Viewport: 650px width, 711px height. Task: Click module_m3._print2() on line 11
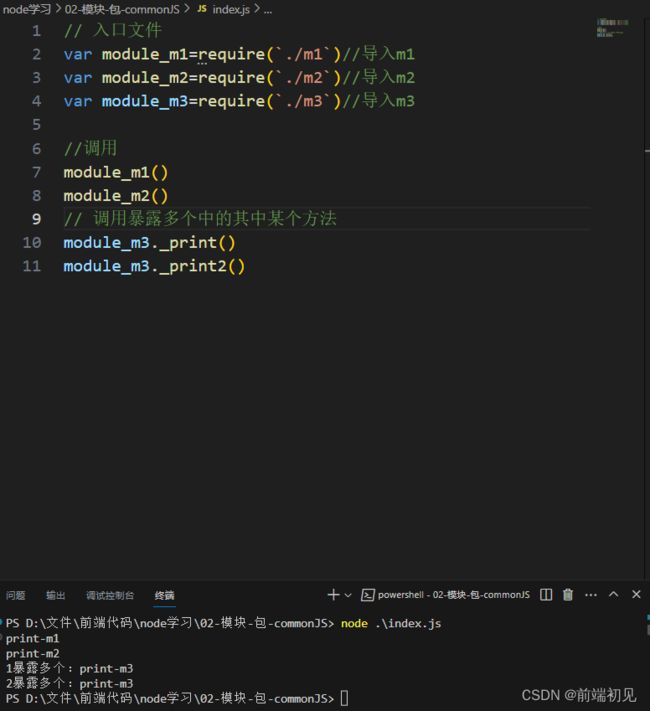coord(154,266)
